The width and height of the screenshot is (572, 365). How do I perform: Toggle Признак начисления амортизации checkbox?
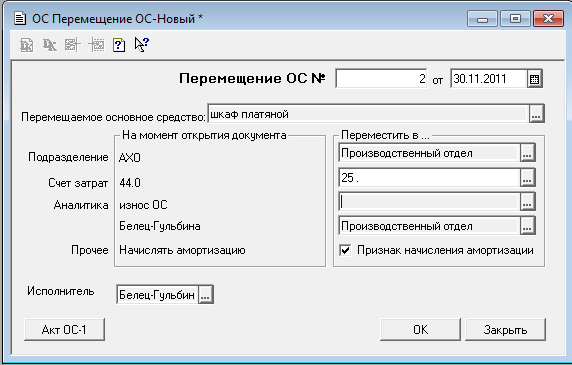[x=345, y=251]
